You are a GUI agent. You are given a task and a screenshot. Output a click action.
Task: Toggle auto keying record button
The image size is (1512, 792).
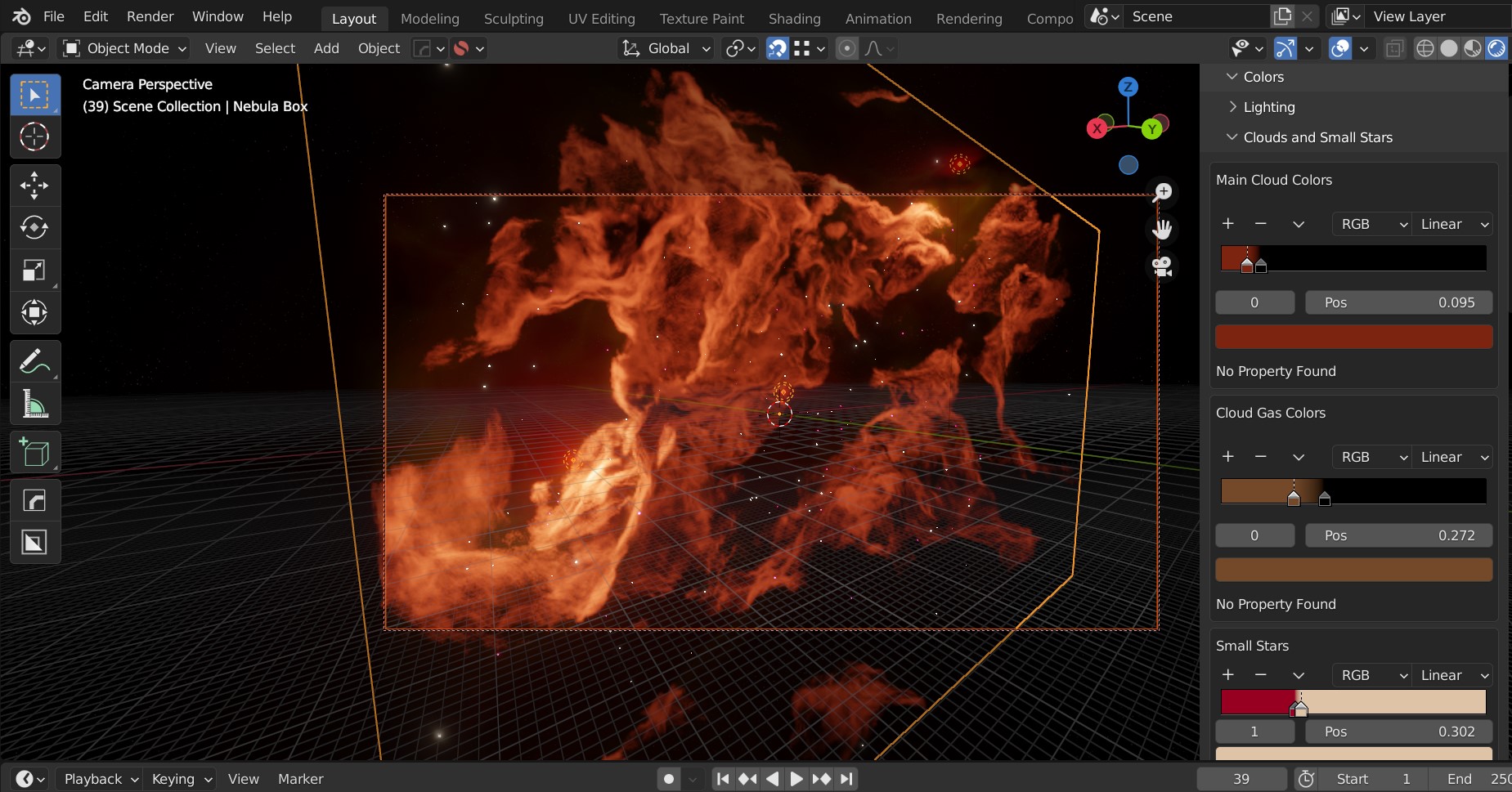tap(669, 779)
